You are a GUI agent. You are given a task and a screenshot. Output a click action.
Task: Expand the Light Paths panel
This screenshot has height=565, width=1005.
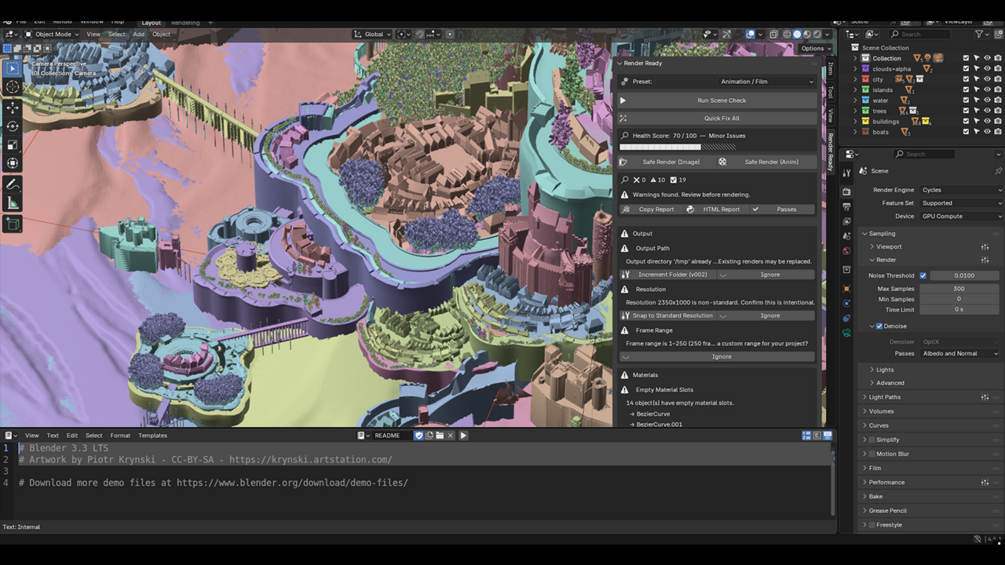(x=885, y=397)
